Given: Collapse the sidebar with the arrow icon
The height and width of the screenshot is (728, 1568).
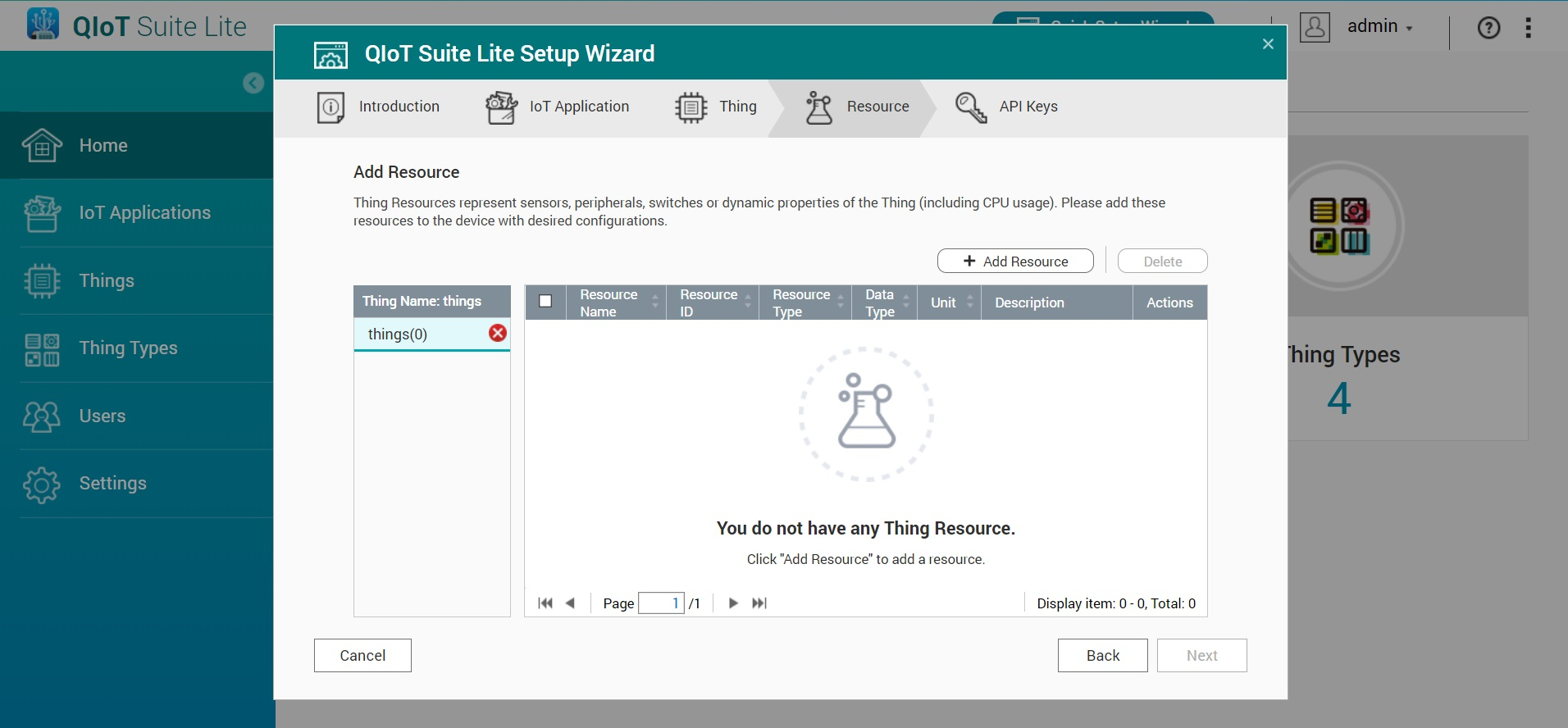Looking at the screenshot, I should 253,83.
